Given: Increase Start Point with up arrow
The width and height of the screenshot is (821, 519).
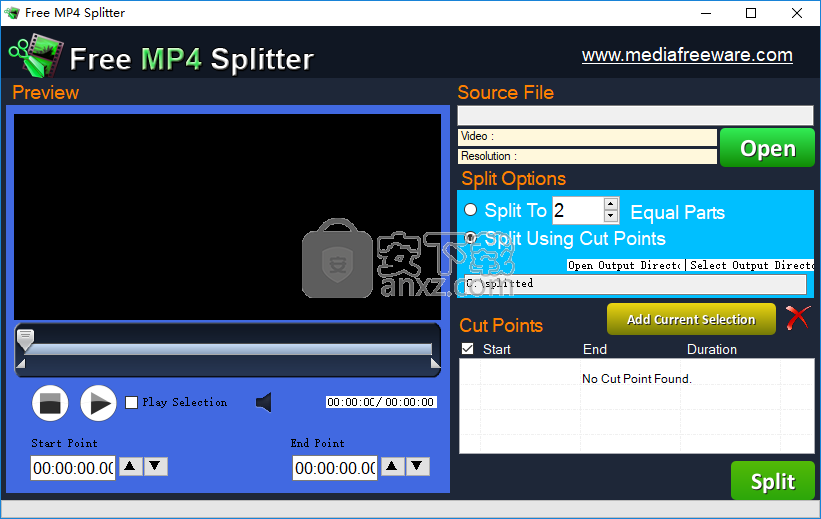Looking at the screenshot, I should [x=131, y=466].
